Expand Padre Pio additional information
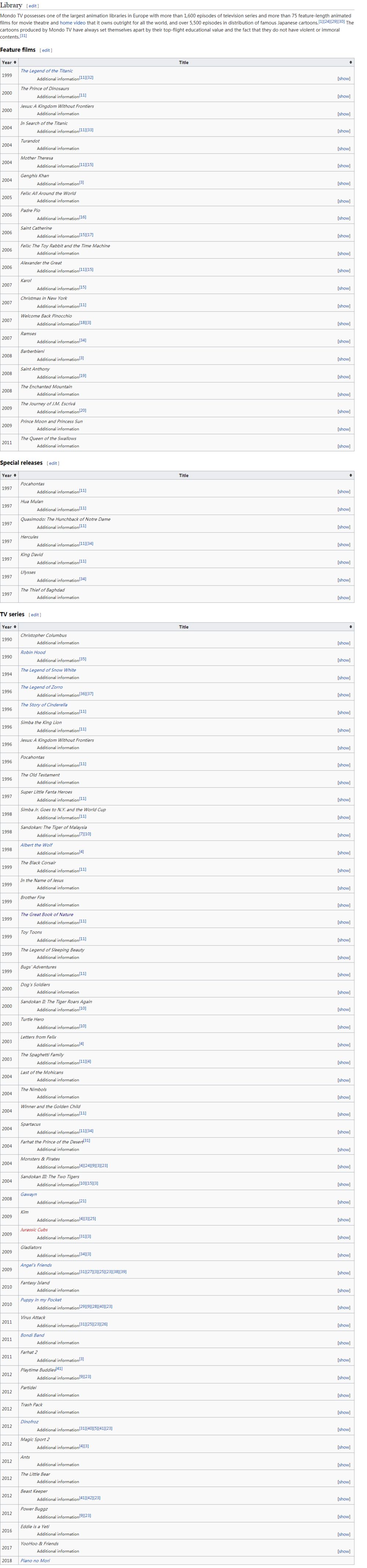367x1568 pixels. tap(344, 218)
